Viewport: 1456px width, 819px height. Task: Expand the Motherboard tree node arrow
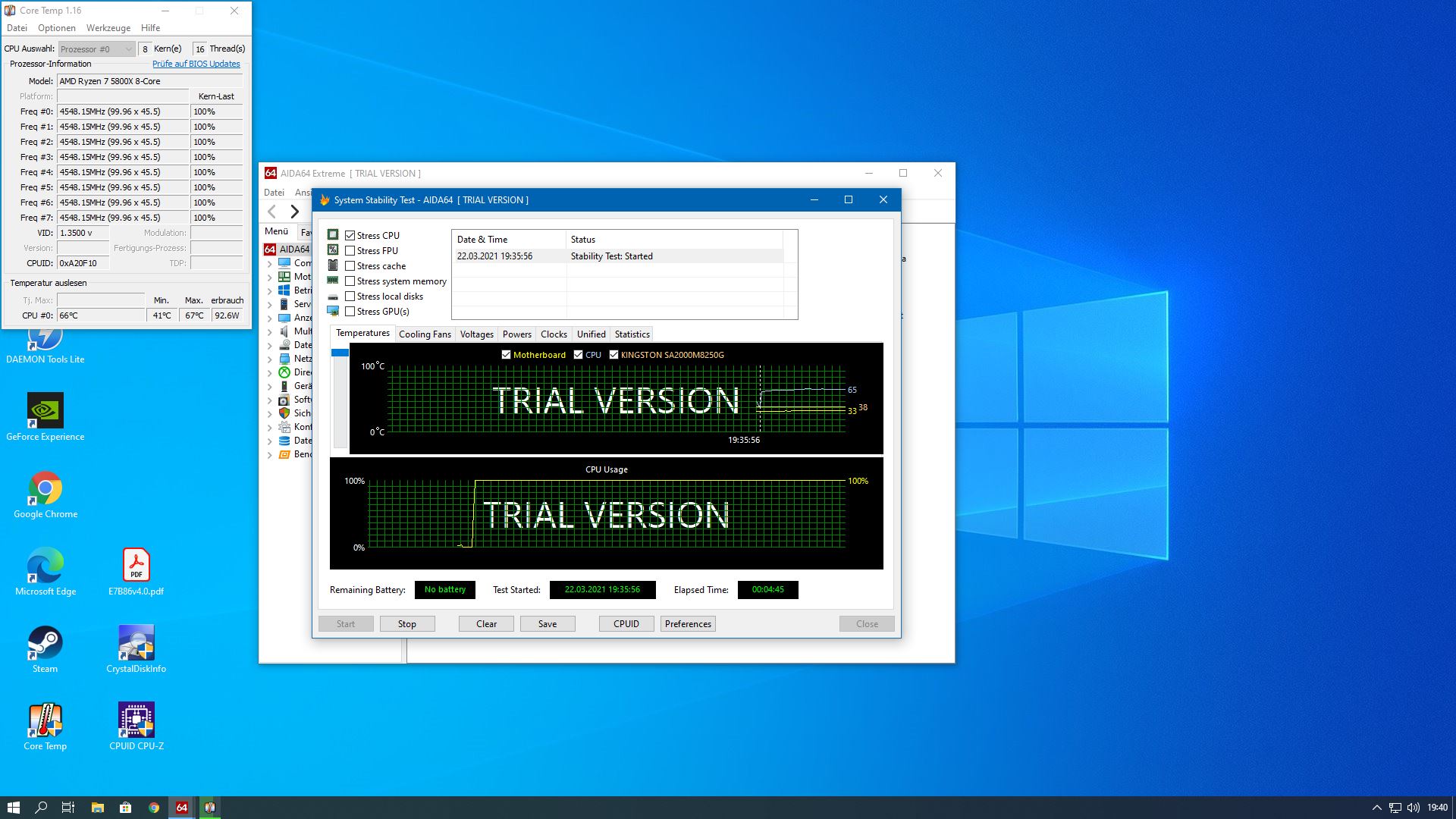(x=269, y=278)
